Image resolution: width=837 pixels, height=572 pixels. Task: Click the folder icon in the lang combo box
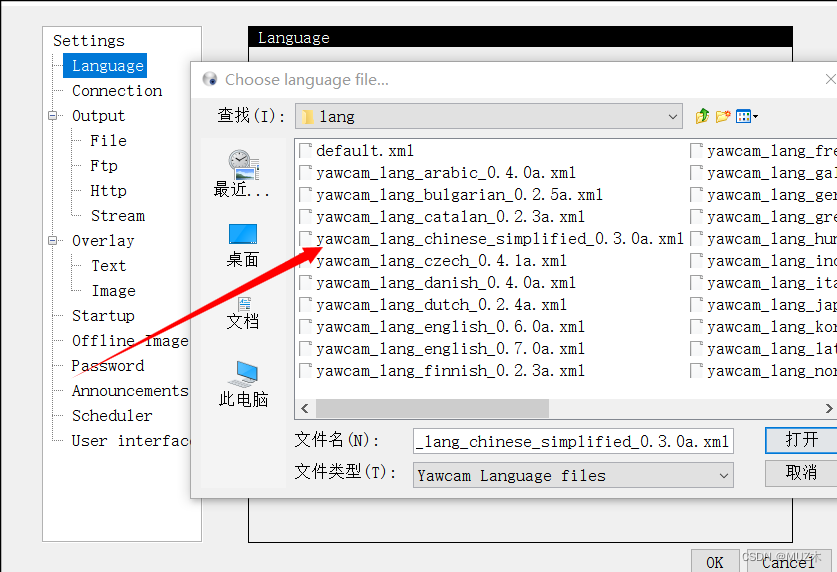(x=308, y=116)
